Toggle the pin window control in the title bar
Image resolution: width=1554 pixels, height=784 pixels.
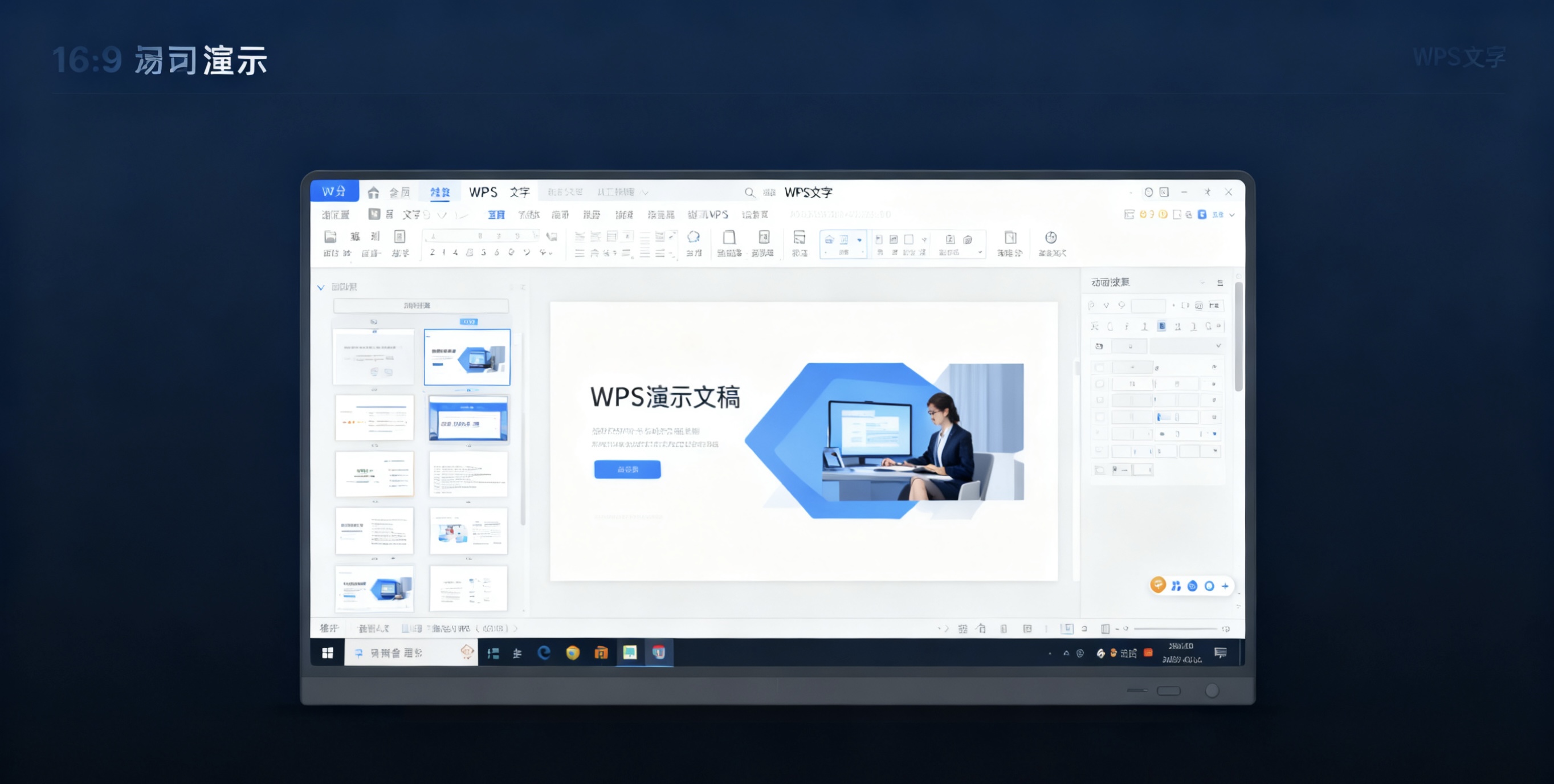[1208, 192]
